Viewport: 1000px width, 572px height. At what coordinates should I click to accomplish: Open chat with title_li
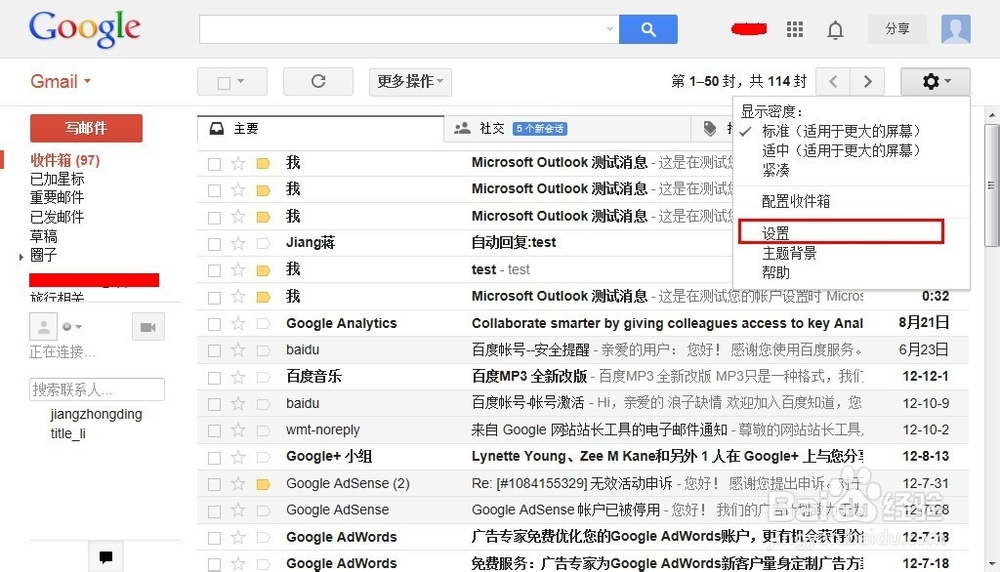(x=68, y=434)
